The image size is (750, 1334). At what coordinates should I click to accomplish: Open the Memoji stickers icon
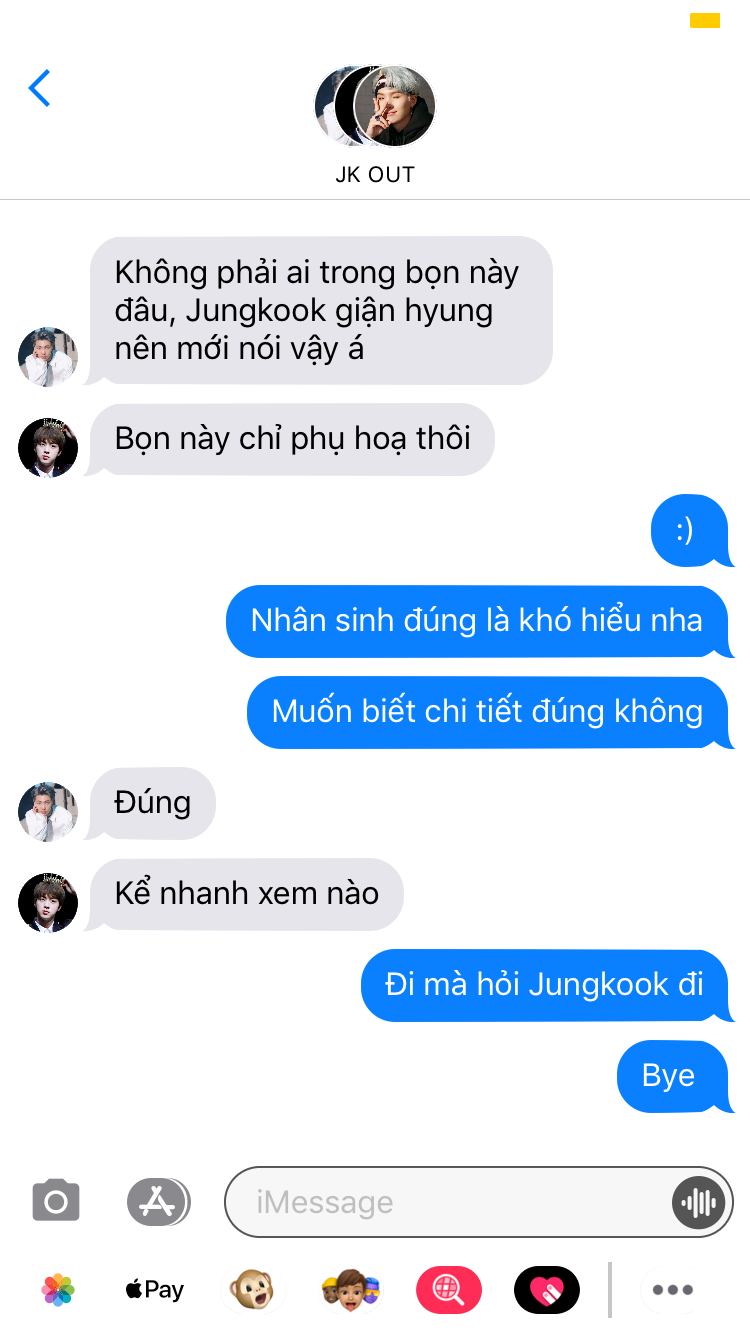[350, 1290]
